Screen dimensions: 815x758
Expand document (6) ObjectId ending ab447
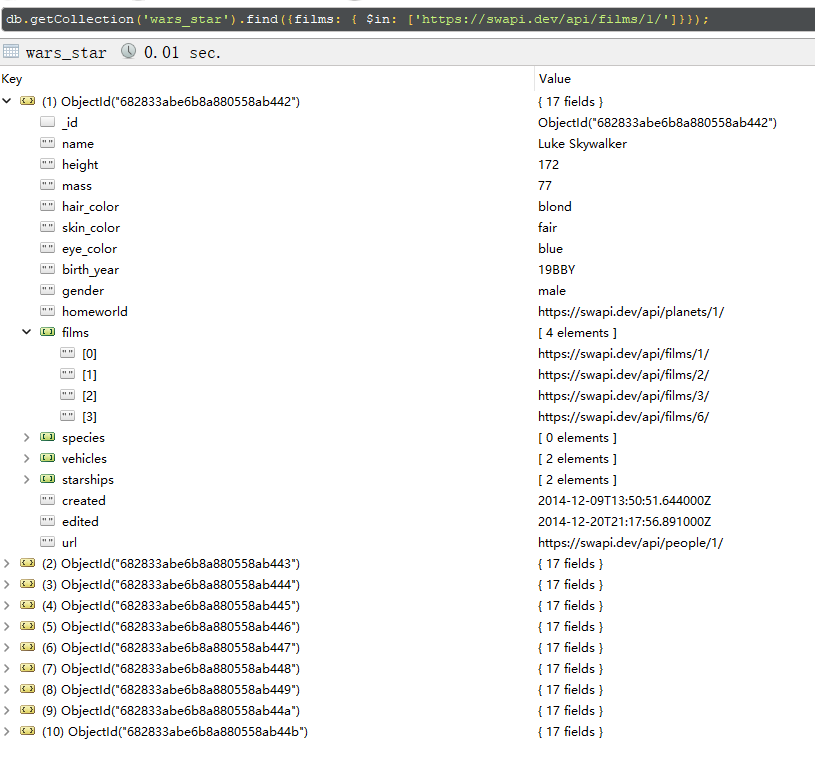(7, 647)
